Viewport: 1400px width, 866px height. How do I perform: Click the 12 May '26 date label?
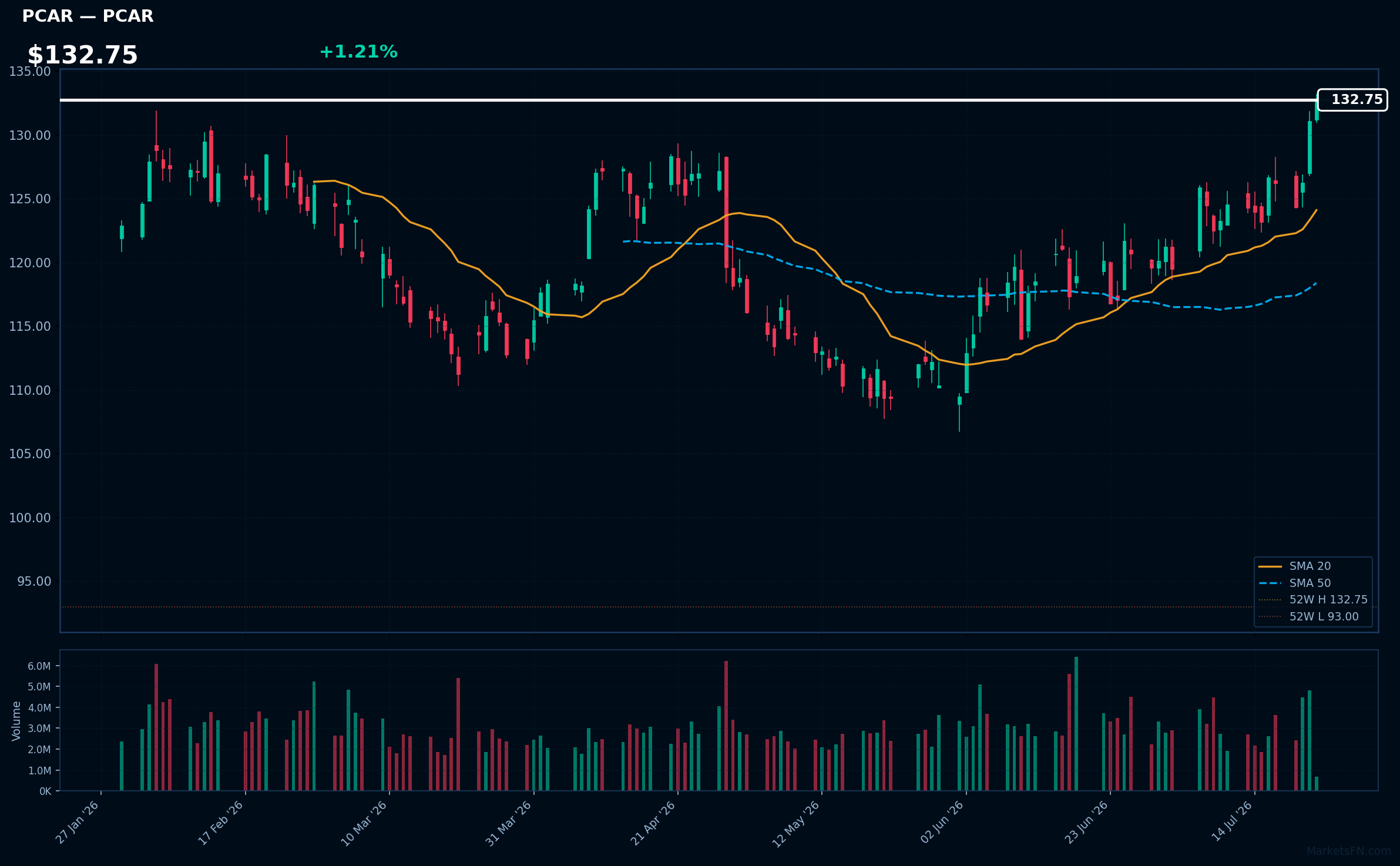pos(796,824)
